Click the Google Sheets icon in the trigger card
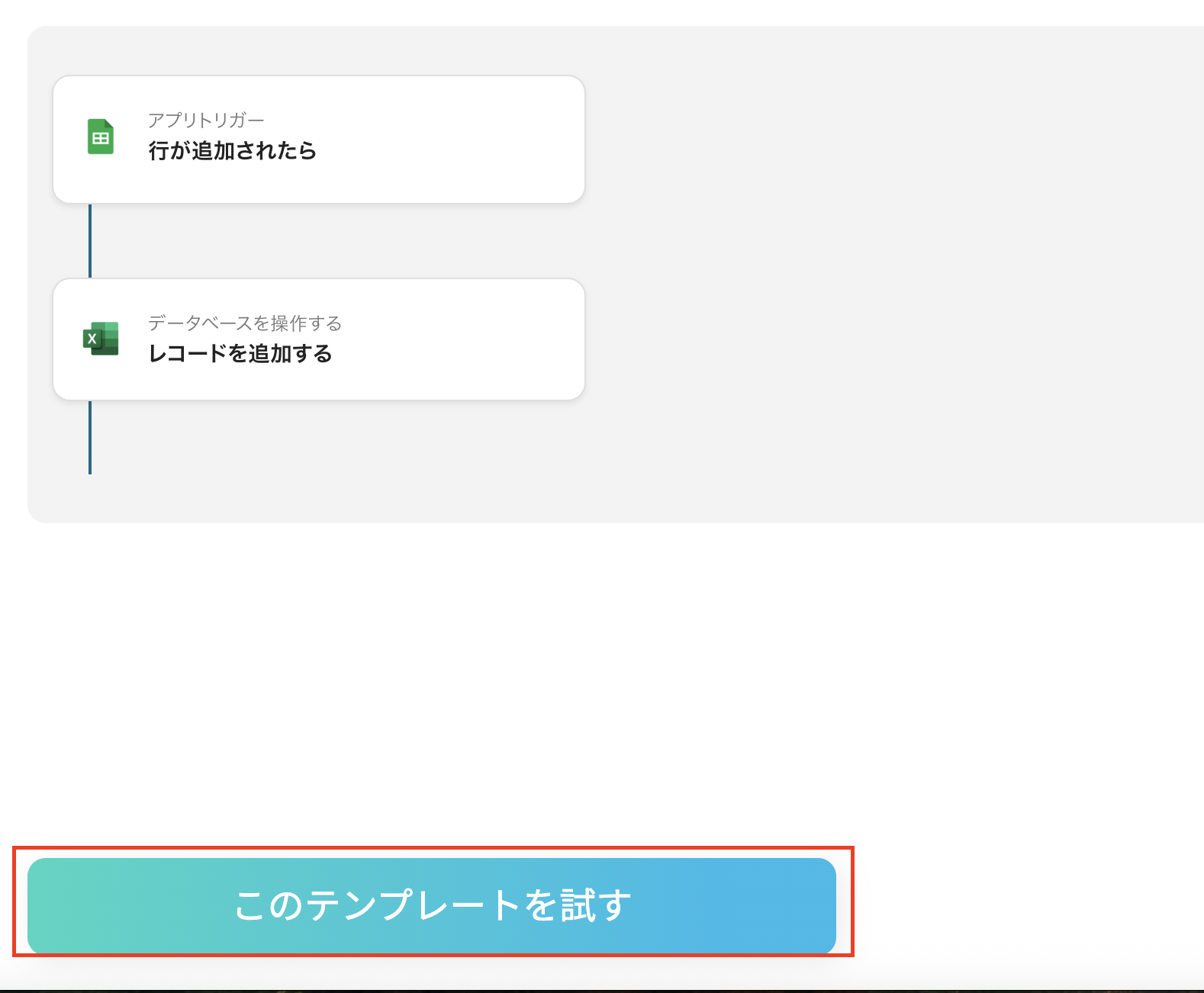Screen dimensions: 1204x993 coord(101,137)
